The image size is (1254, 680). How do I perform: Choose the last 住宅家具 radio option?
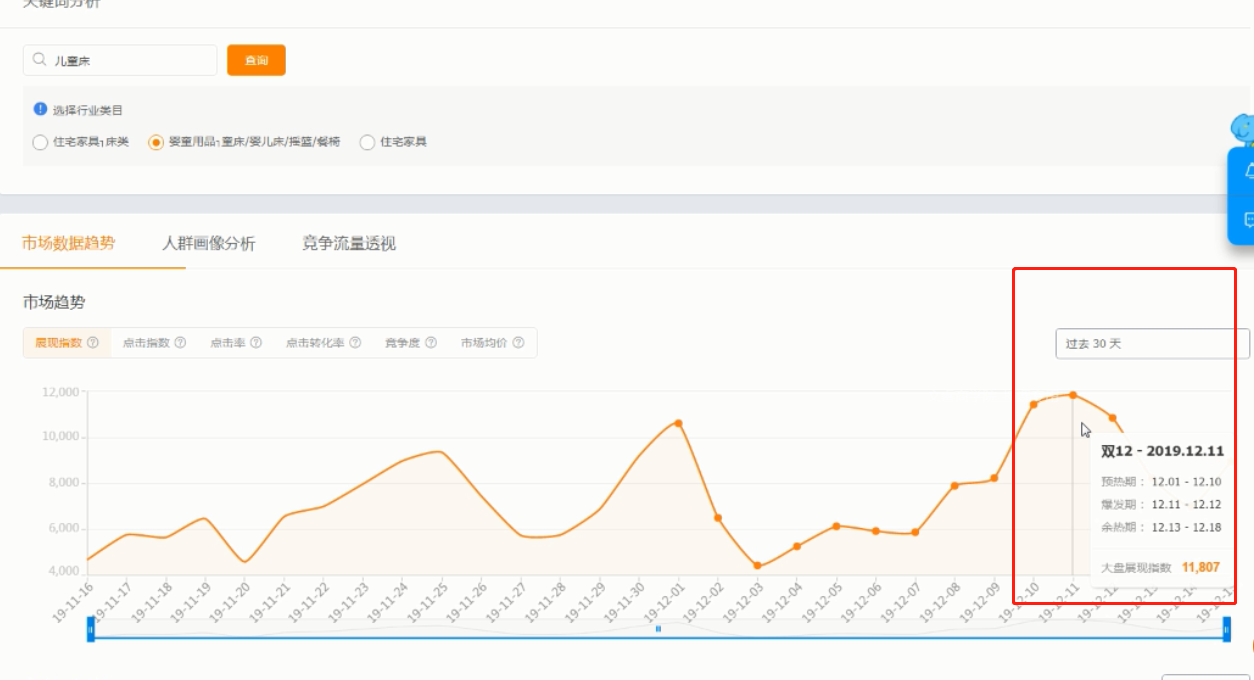tap(367, 142)
